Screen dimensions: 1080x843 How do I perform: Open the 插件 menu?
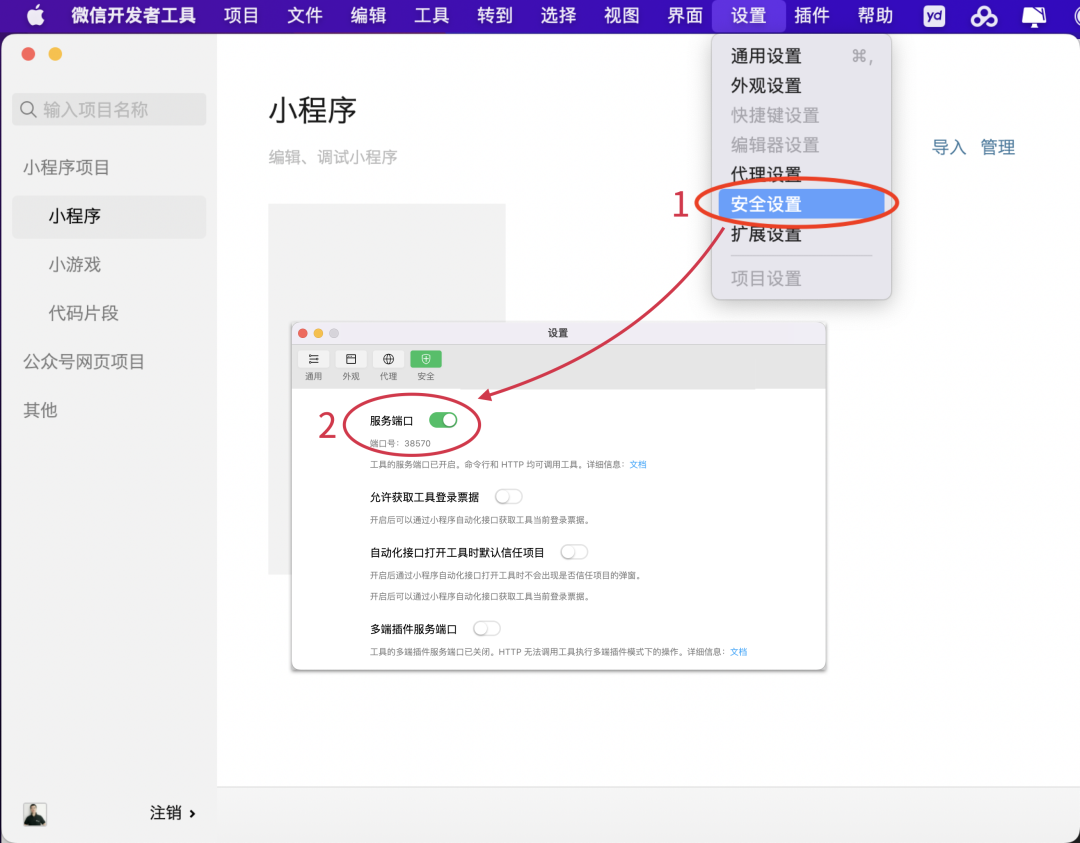[x=811, y=15]
